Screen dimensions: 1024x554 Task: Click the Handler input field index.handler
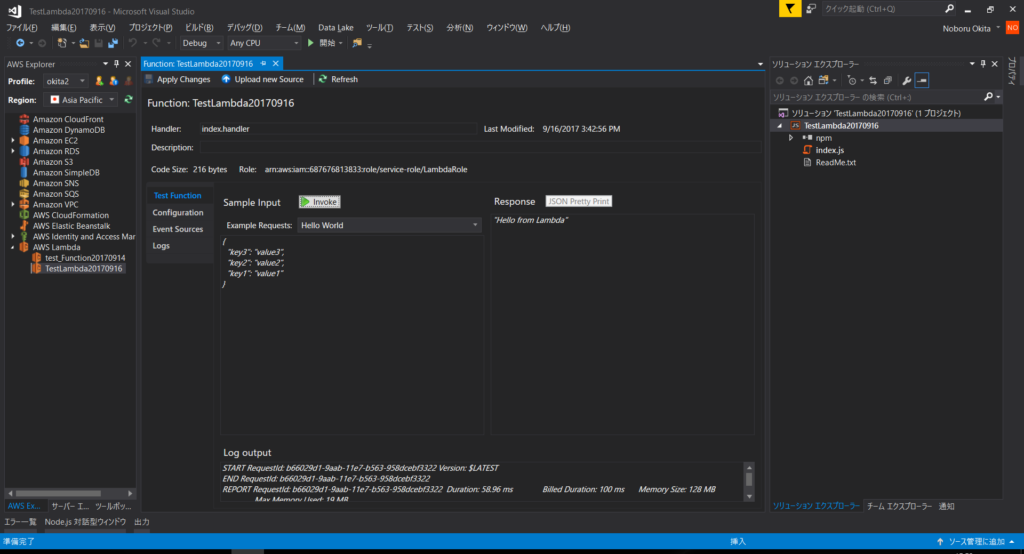click(x=338, y=129)
